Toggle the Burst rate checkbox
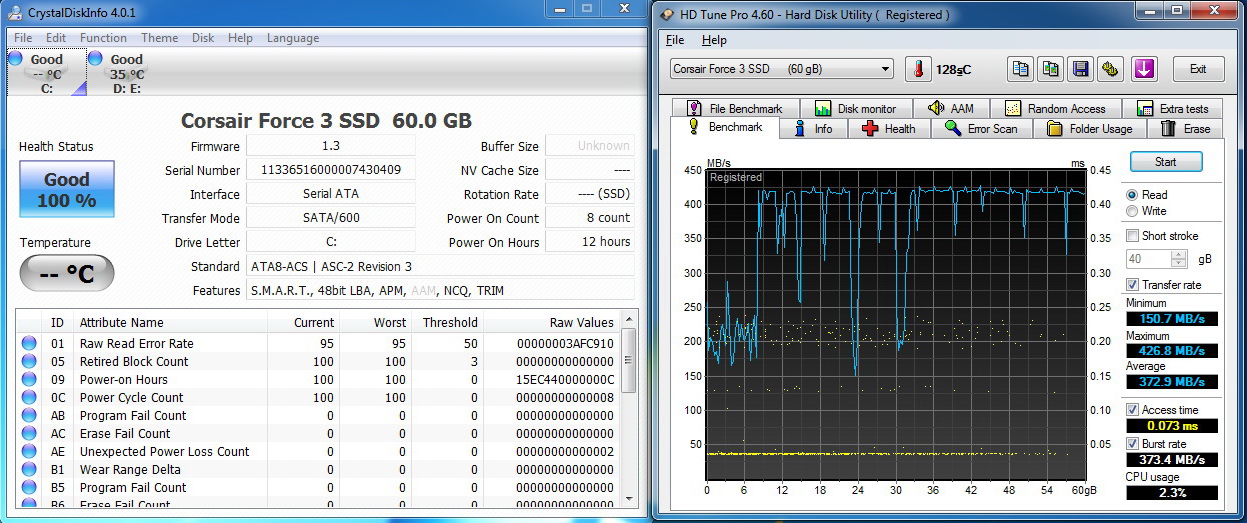 coord(1132,443)
